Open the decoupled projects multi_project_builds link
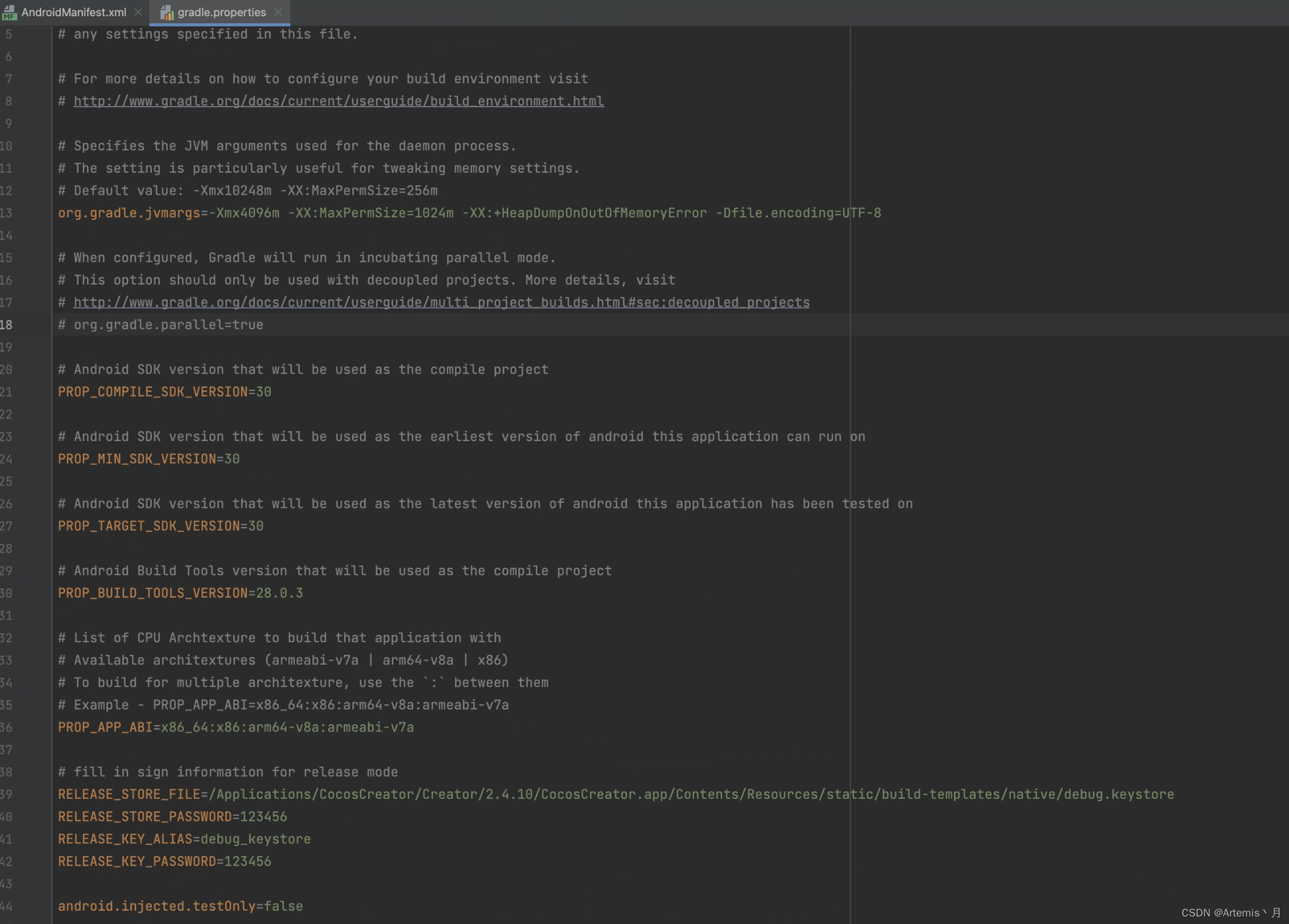This screenshot has width=1289, height=924. pyautogui.click(x=440, y=302)
